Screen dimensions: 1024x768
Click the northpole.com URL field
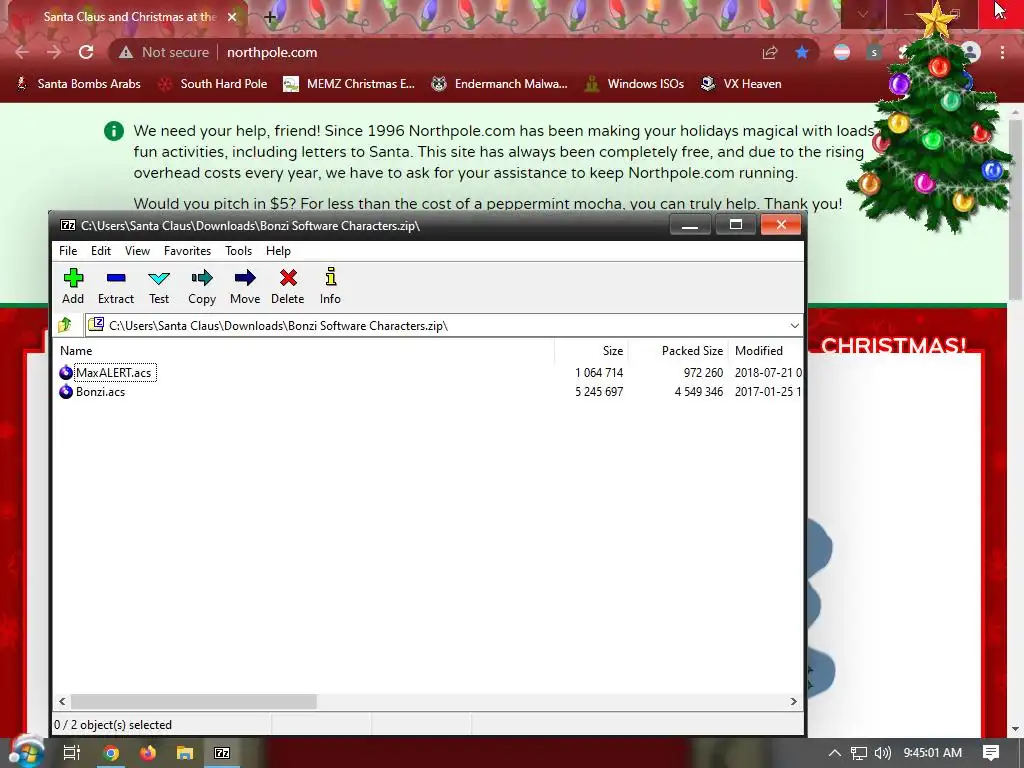[272, 52]
